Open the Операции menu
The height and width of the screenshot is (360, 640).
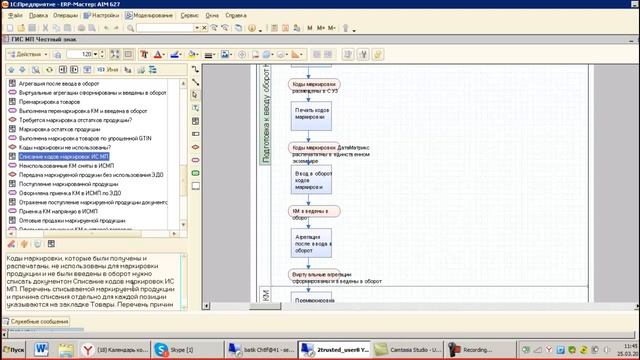pyautogui.click(x=65, y=15)
